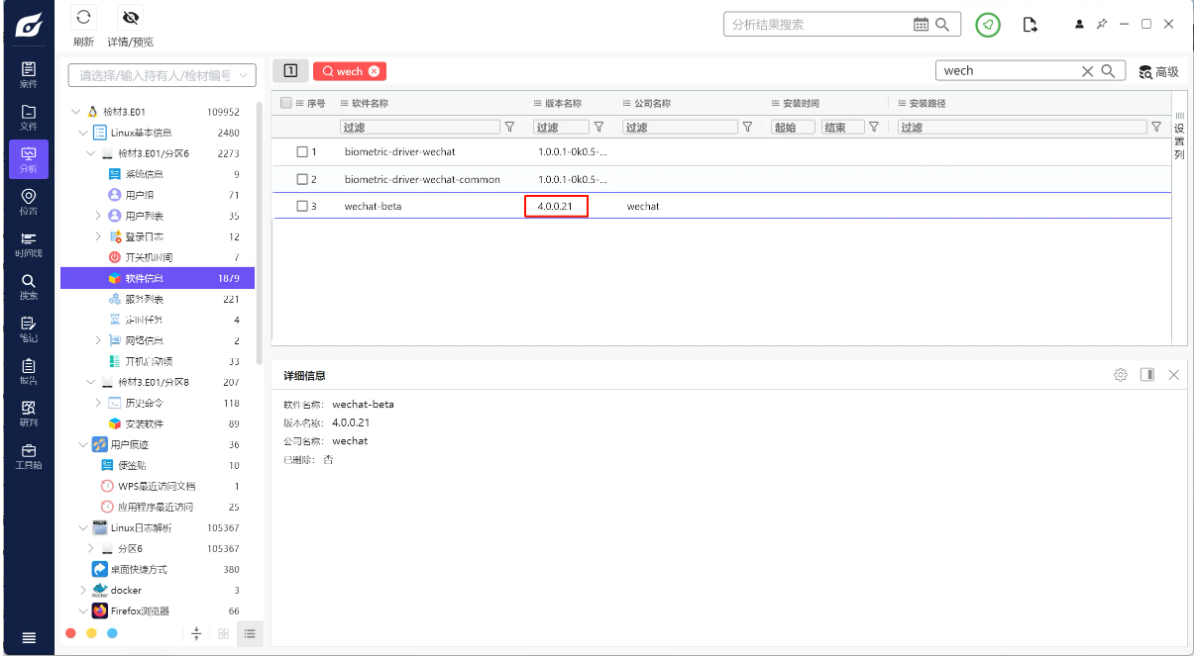
Task: Click the filter funnel for 版本名称 column
Action: pyautogui.click(x=599, y=127)
